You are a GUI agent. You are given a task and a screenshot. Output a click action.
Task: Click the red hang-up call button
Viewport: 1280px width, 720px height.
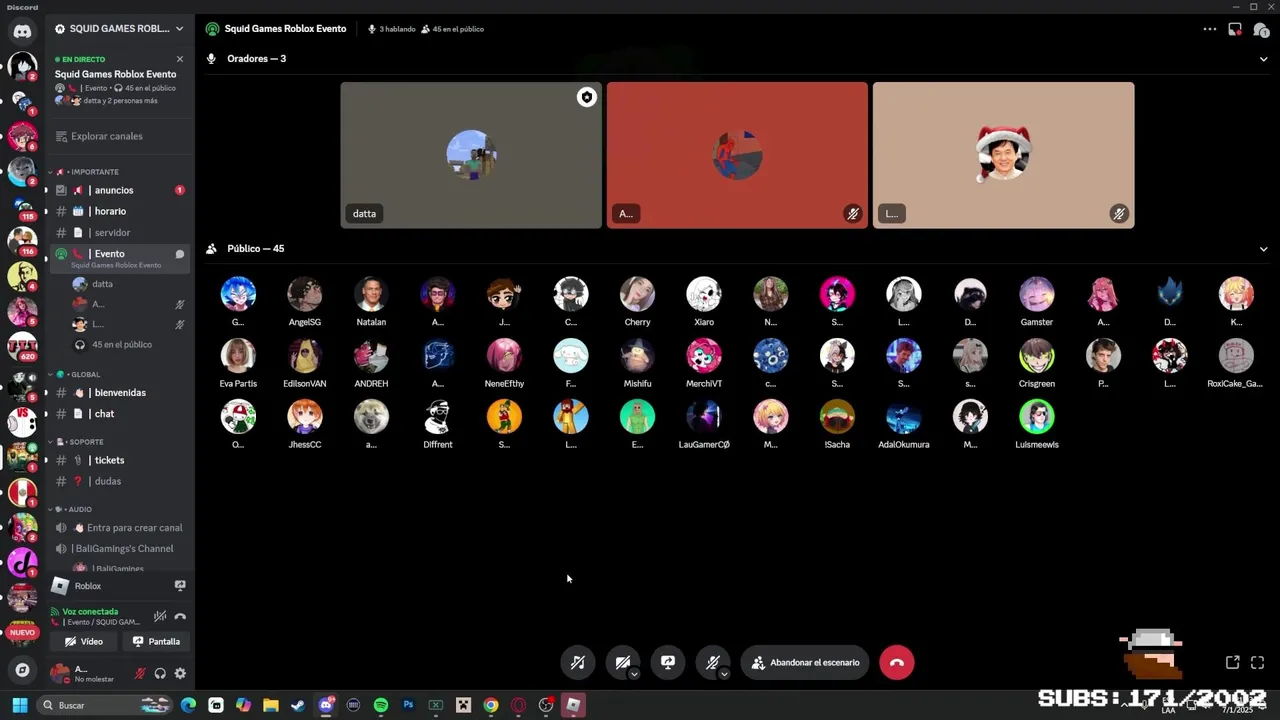click(x=896, y=662)
